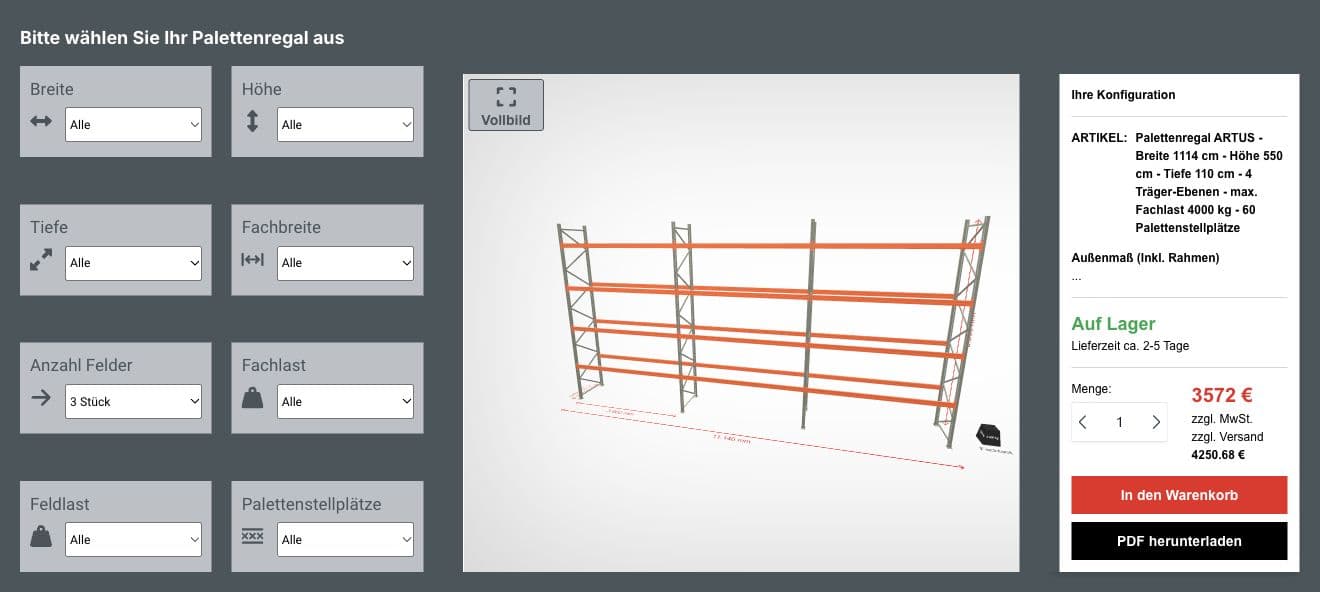Viewport: 1320px width, 592px height.
Task: Click the 4250.68 € gross price
Action: (x=1218, y=455)
